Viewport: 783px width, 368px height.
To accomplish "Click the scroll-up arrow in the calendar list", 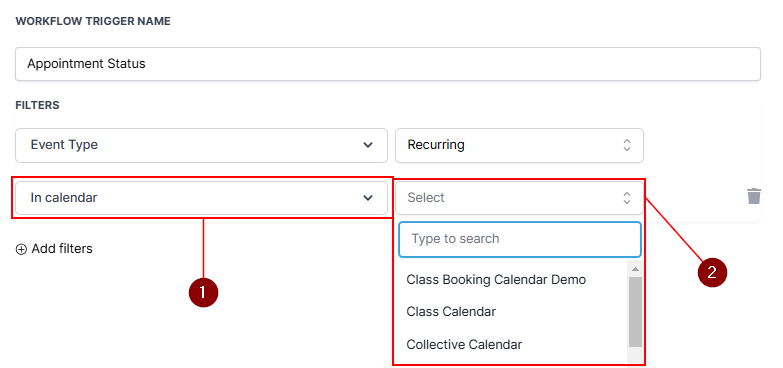I will [635, 269].
